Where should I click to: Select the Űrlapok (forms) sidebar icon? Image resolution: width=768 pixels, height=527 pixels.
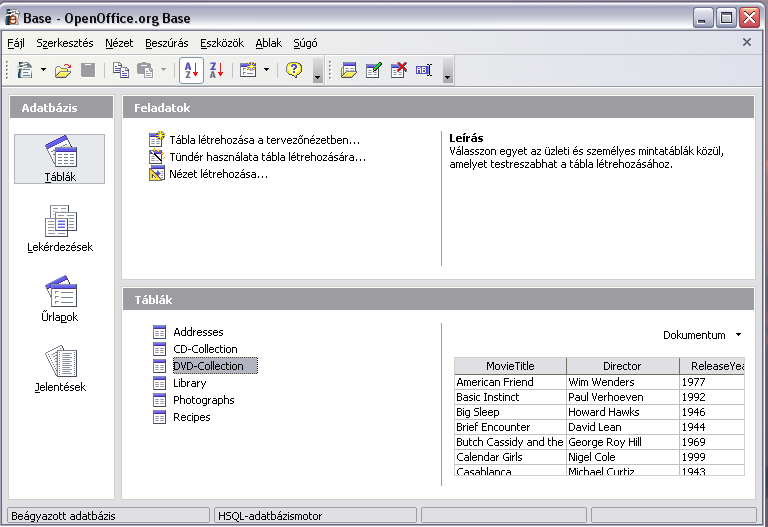(60, 298)
